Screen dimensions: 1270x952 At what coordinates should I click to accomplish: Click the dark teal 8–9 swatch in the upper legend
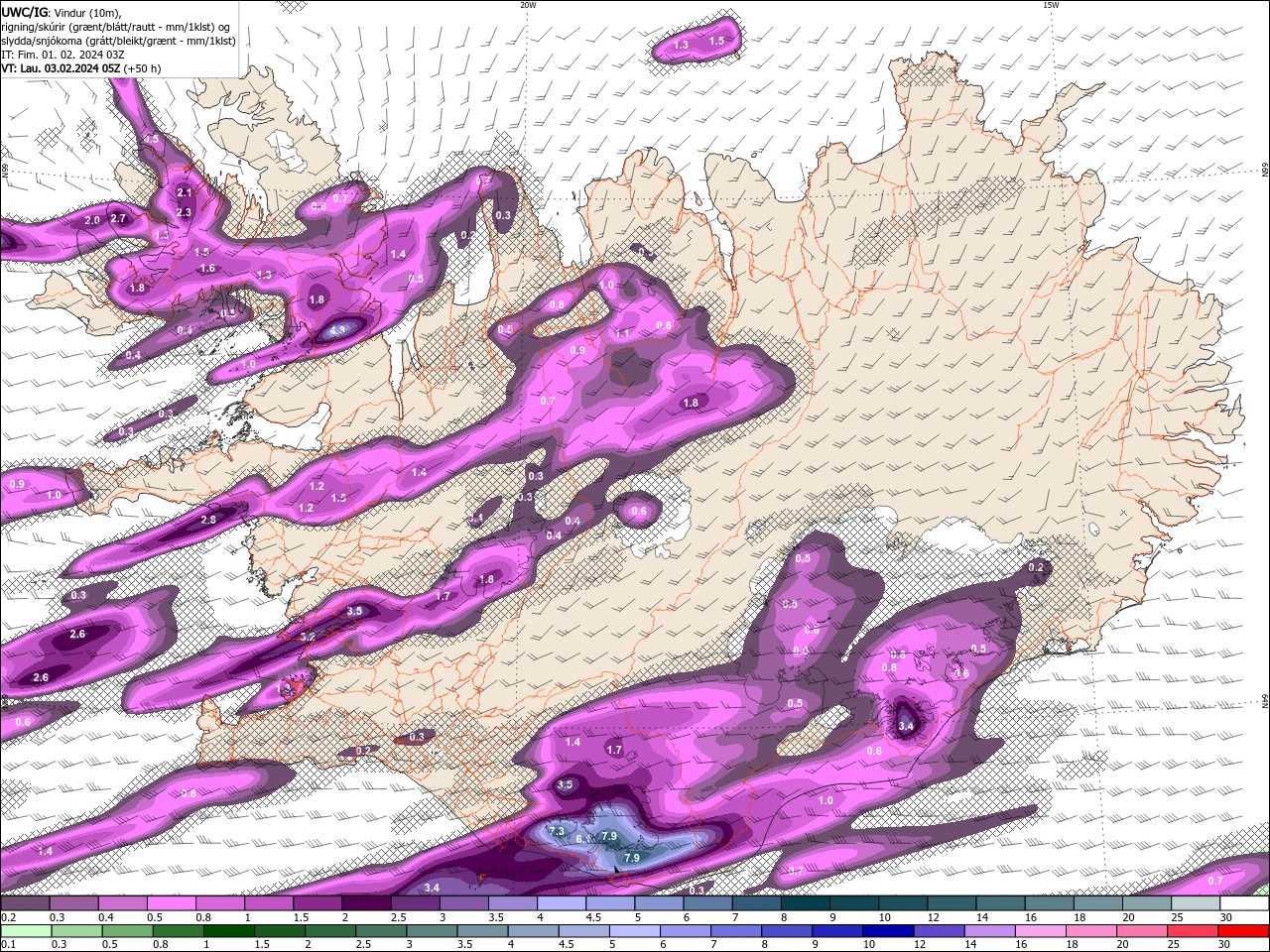click(x=806, y=903)
